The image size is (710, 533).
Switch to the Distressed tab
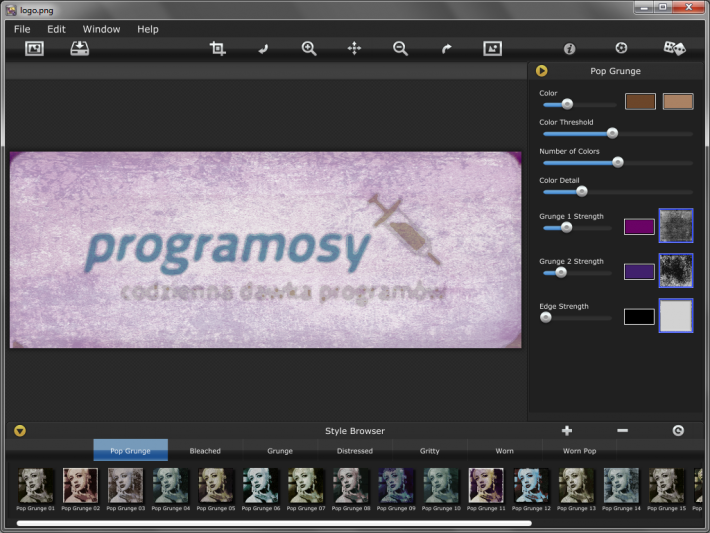point(355,451)
